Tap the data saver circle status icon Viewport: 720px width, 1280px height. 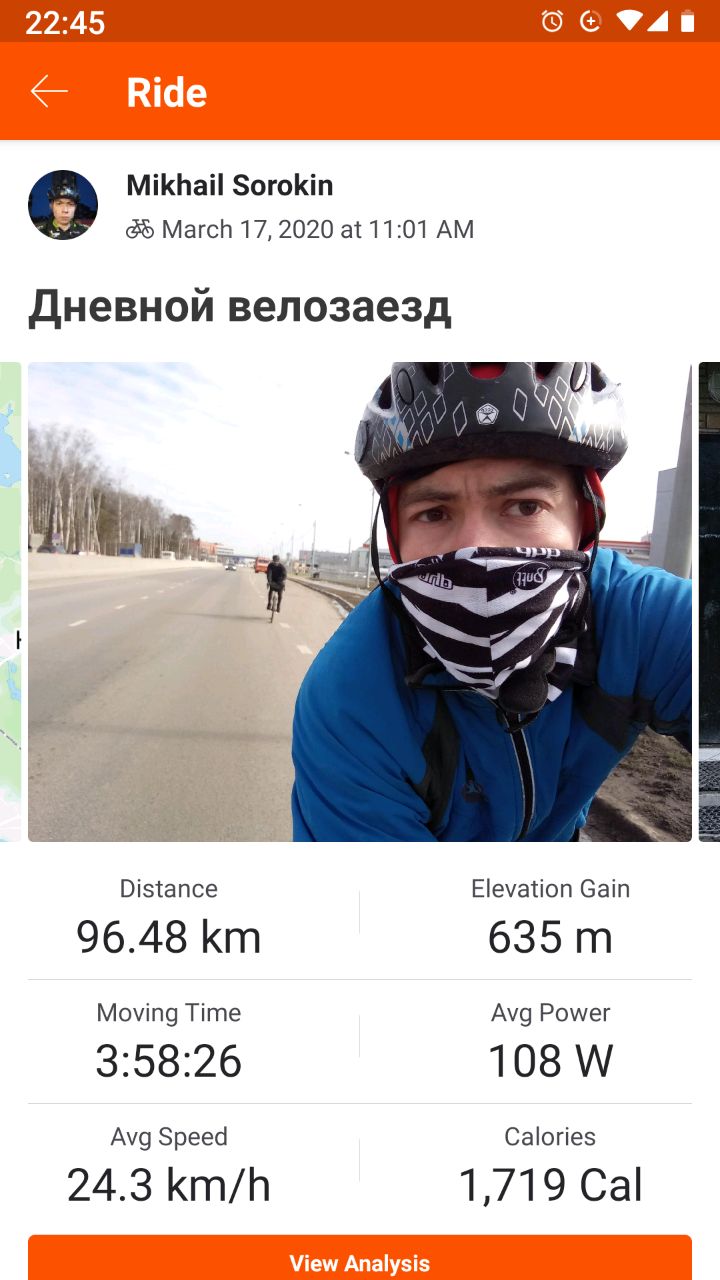(x=591, y=21)
